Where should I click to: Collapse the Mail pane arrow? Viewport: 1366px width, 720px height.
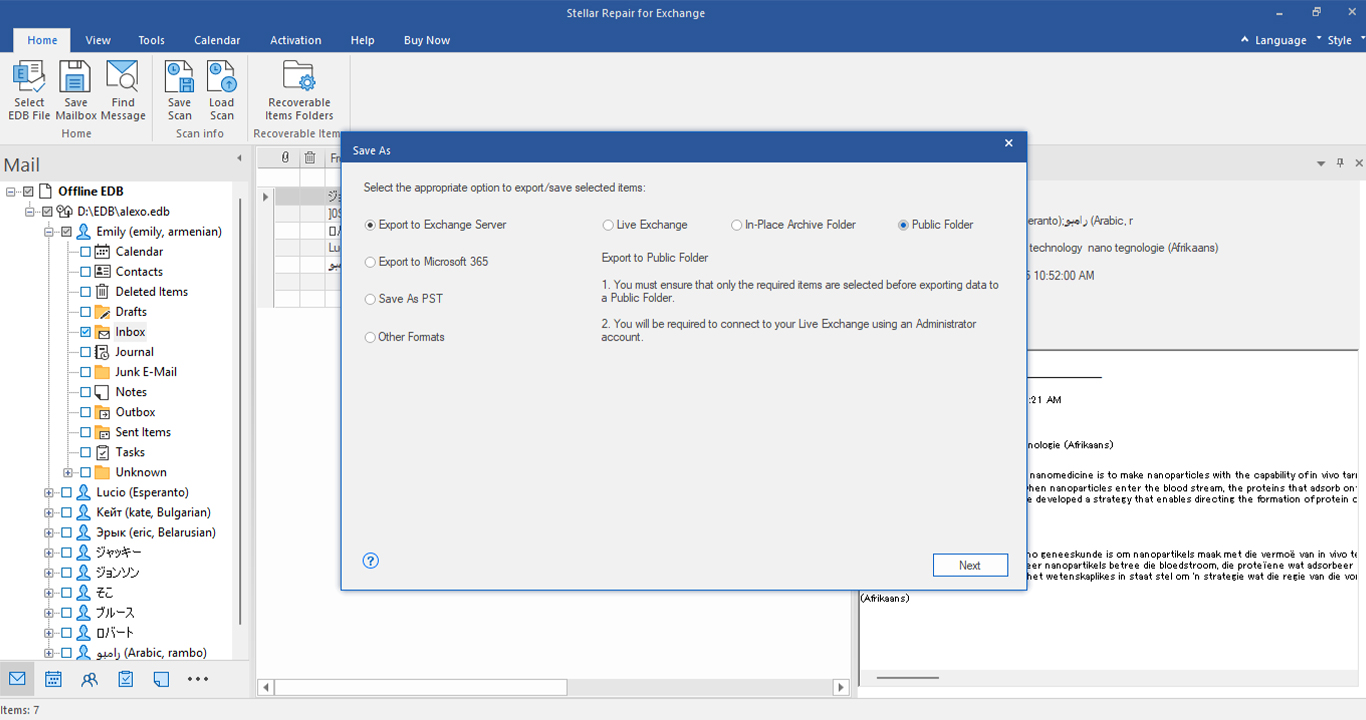(239, 158)
